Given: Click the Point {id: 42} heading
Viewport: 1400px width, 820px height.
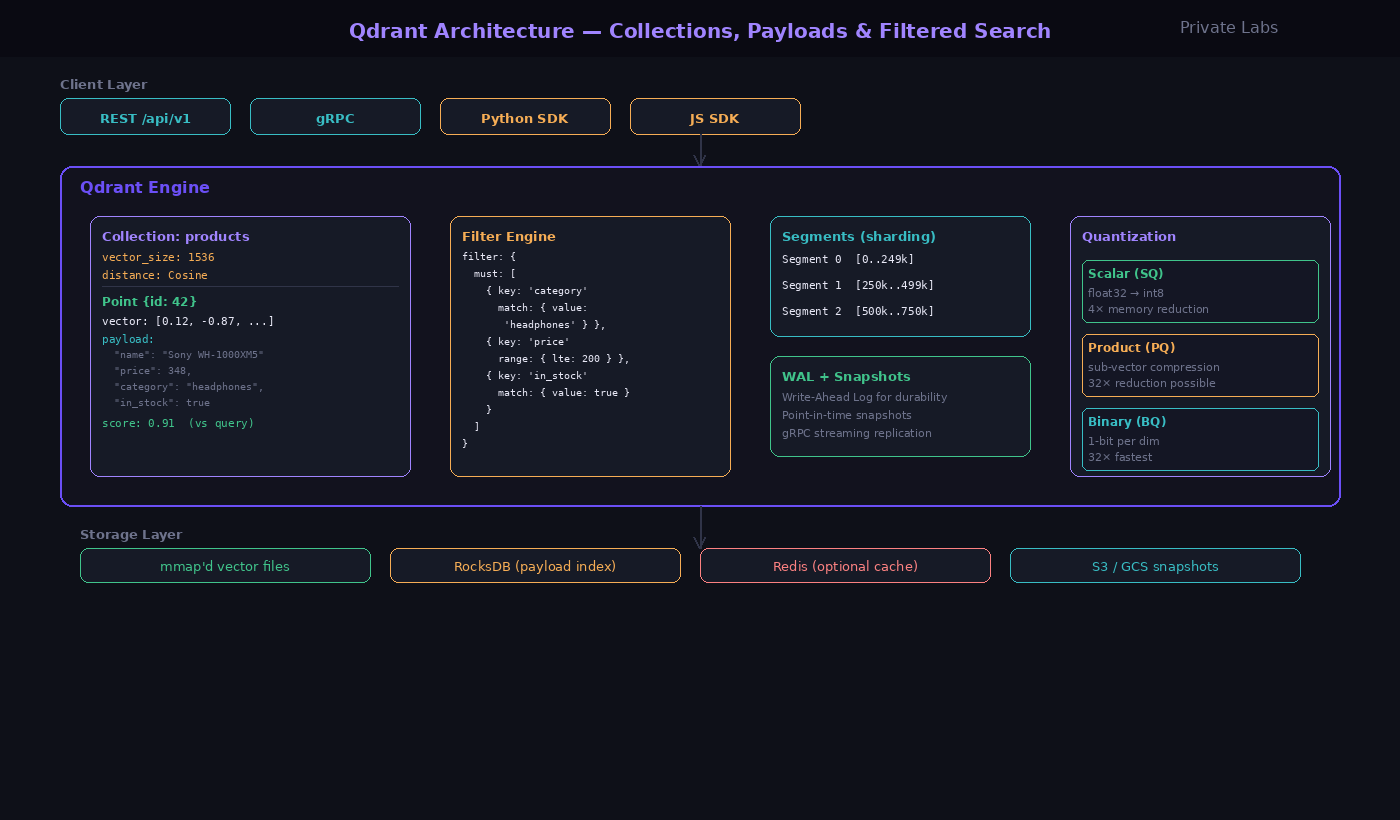Looking at the screenshot, I should click(x=149, y=301).
